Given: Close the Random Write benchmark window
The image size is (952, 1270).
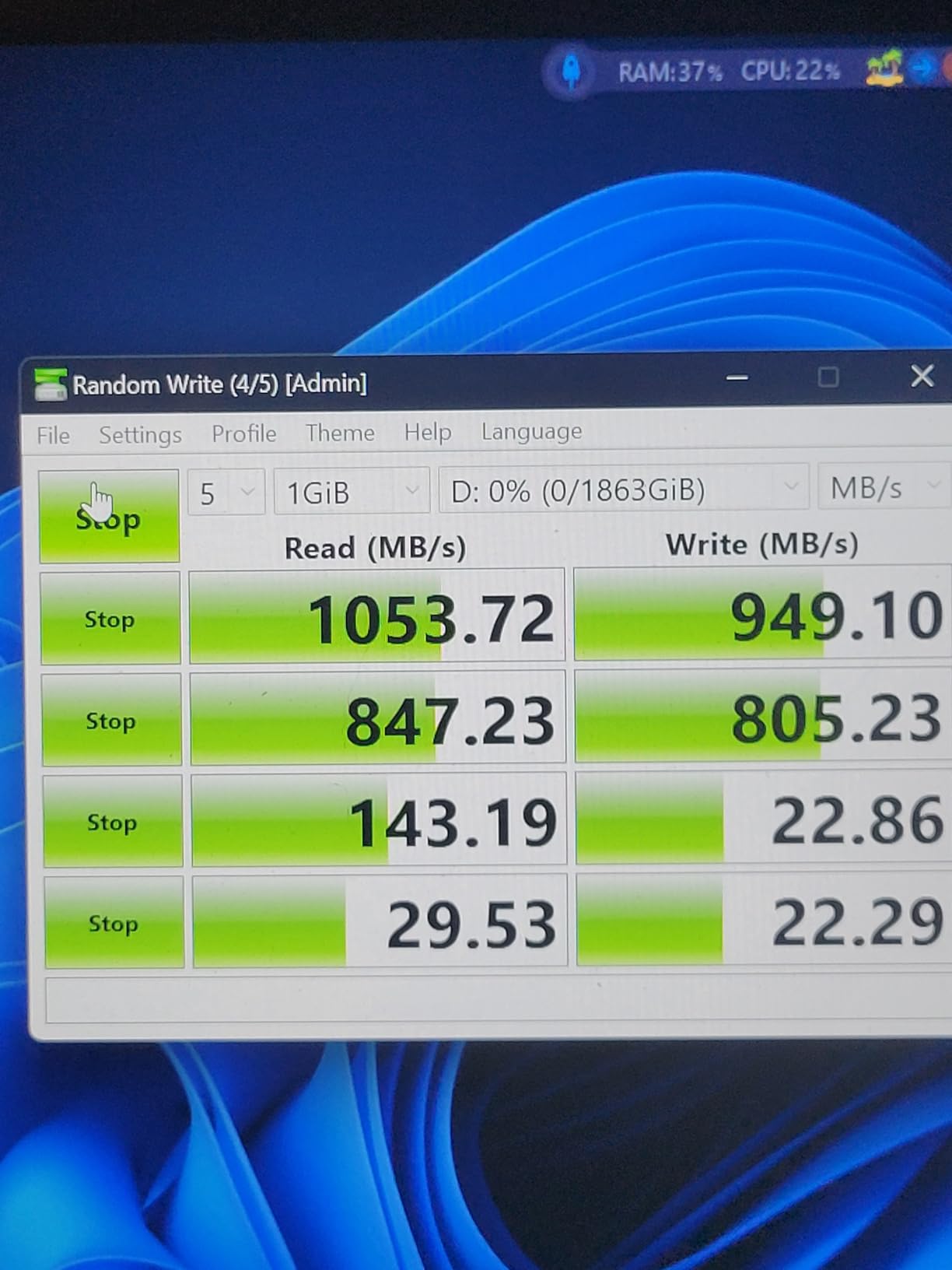Looking at the screenshot, I should (x=922, y=377).
